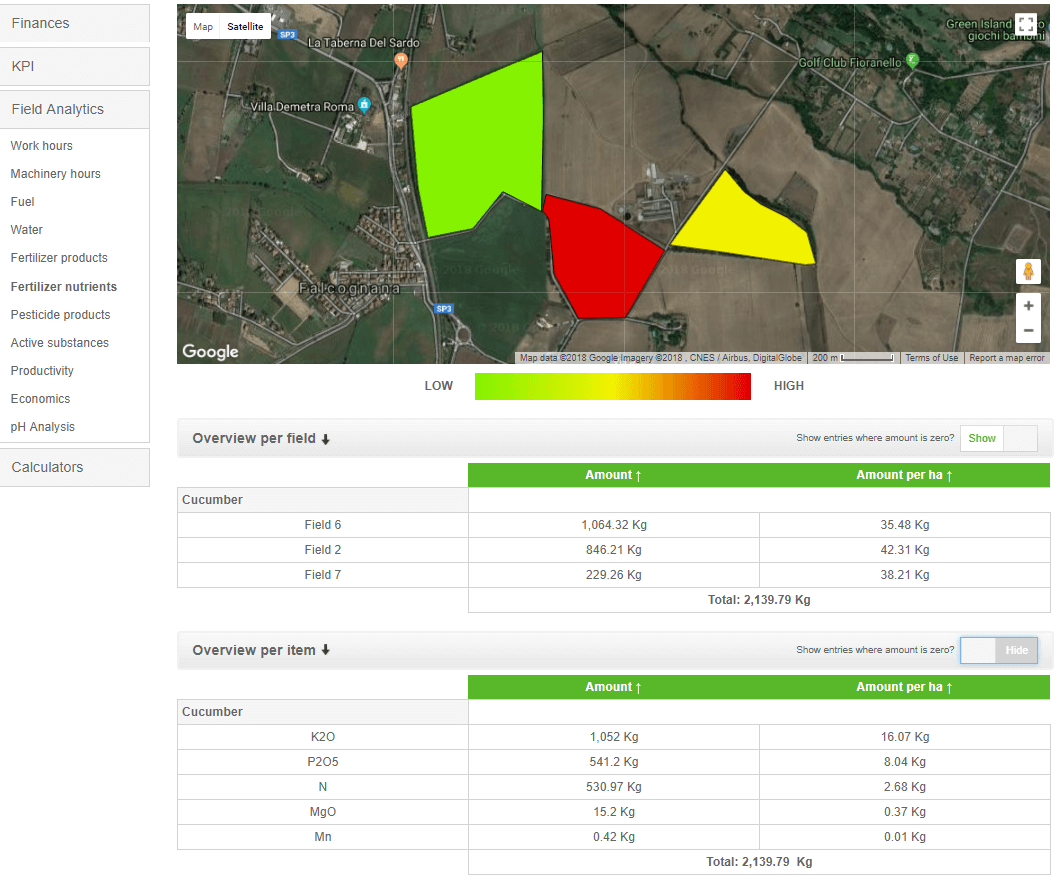This screenshot has width=1060, height=882.
Task: Switch map to Satellite view
Action: 245,27
